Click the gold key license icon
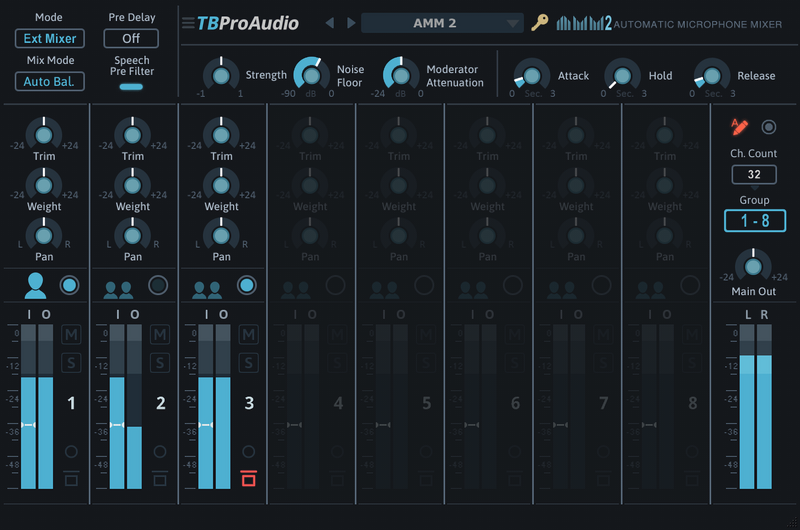The image size is (800, 530). pyautogui.click(x=539, y=23)
